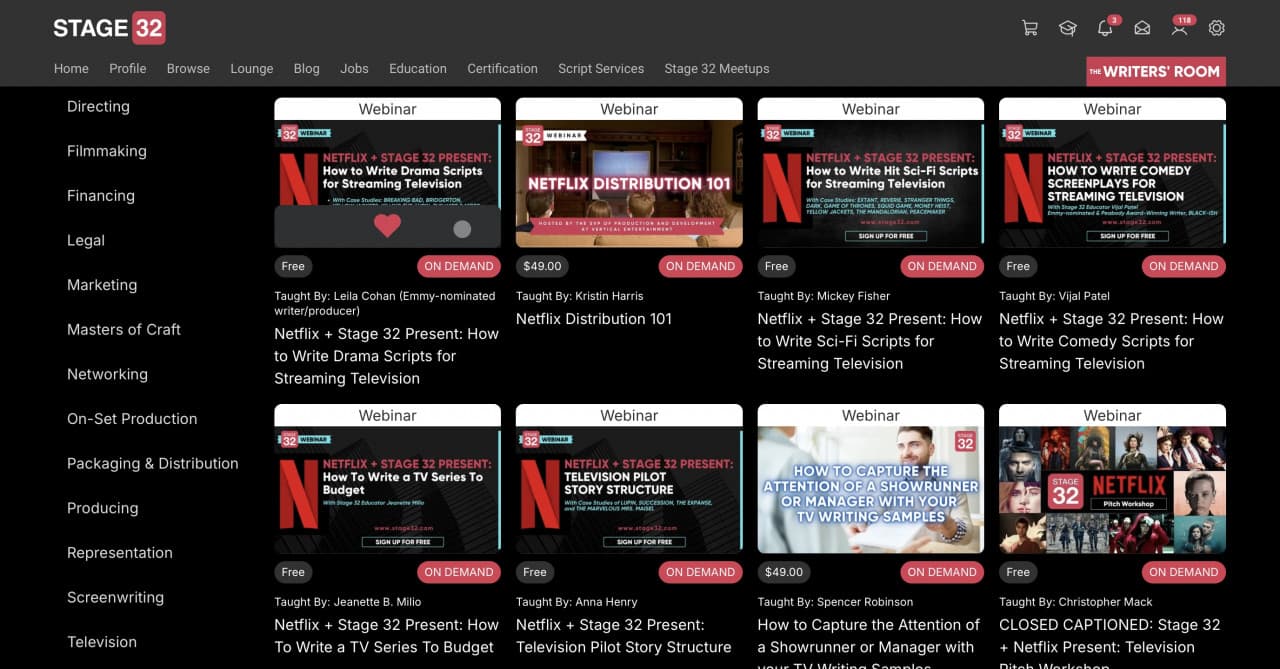Open the notifications bell icon
Screen dimensions: 1280x669
(1105, 28)
